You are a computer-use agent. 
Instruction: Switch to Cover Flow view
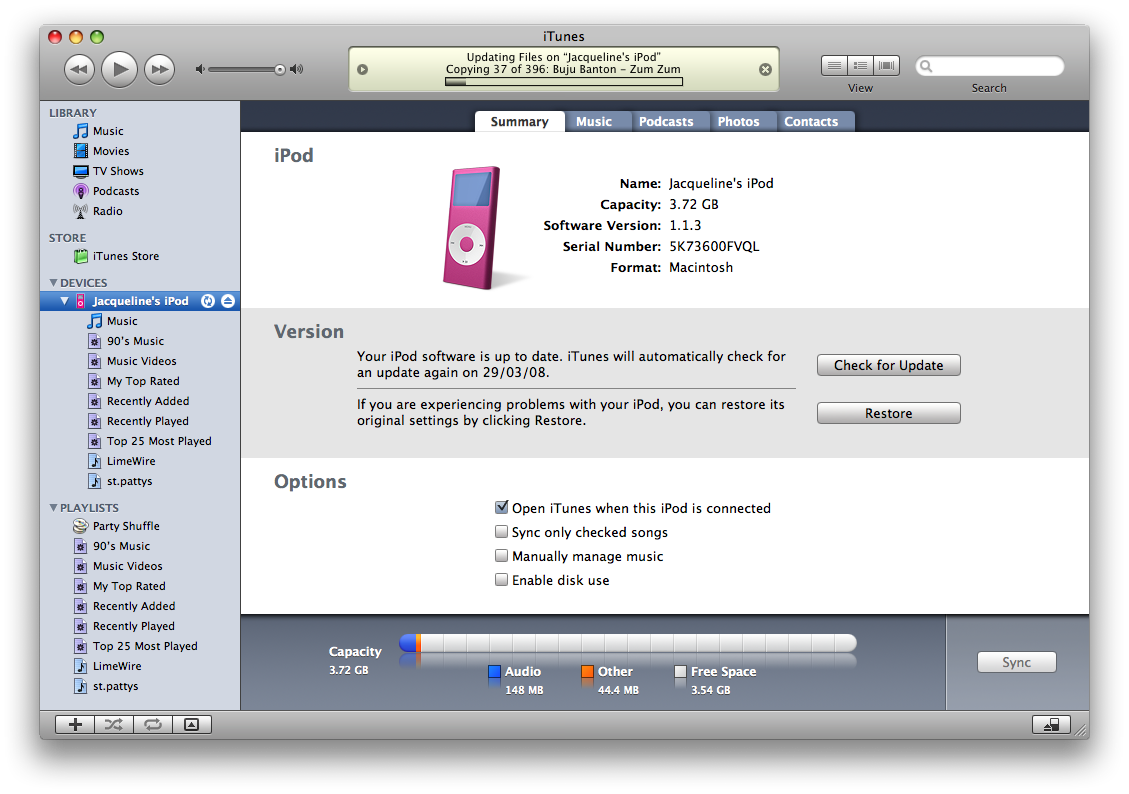point(887,66)
